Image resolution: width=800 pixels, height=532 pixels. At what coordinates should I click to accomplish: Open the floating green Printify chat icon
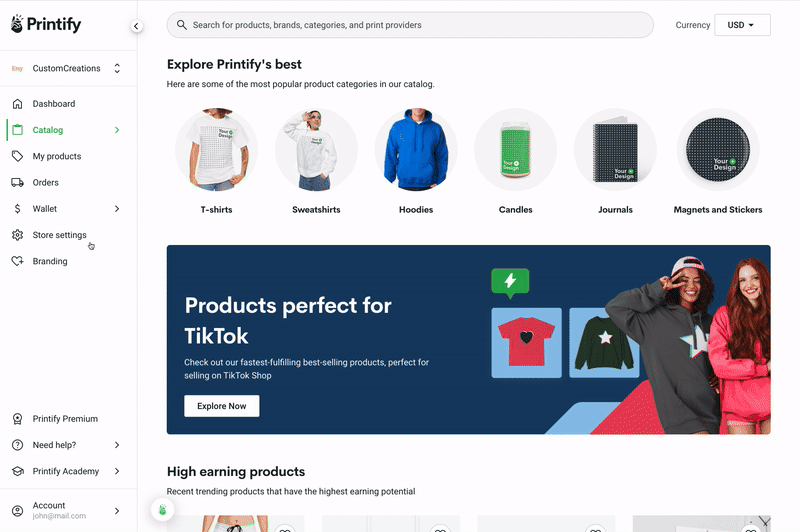point(163,510)
